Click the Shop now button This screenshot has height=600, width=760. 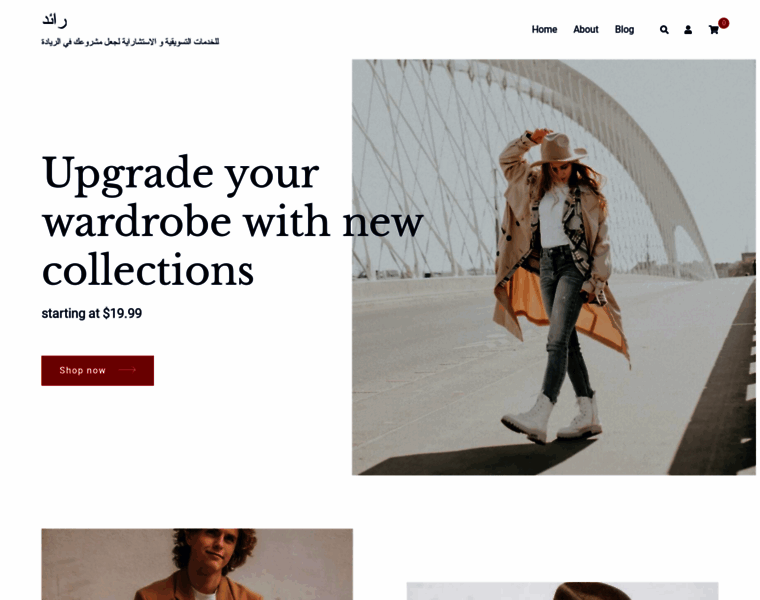(97, 370)
